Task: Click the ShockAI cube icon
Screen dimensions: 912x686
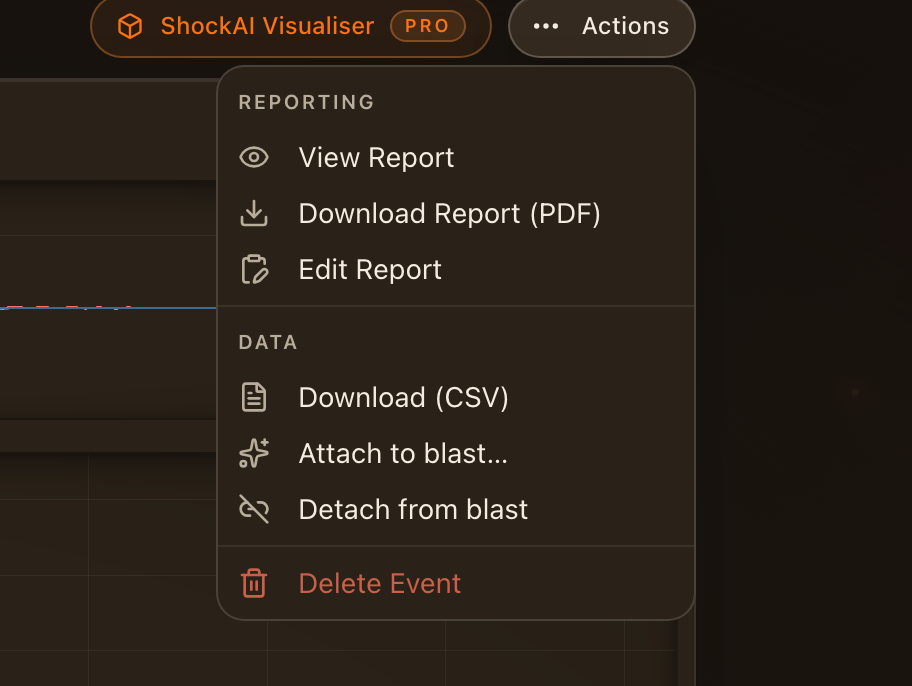Action: click(x=130, y=26)
